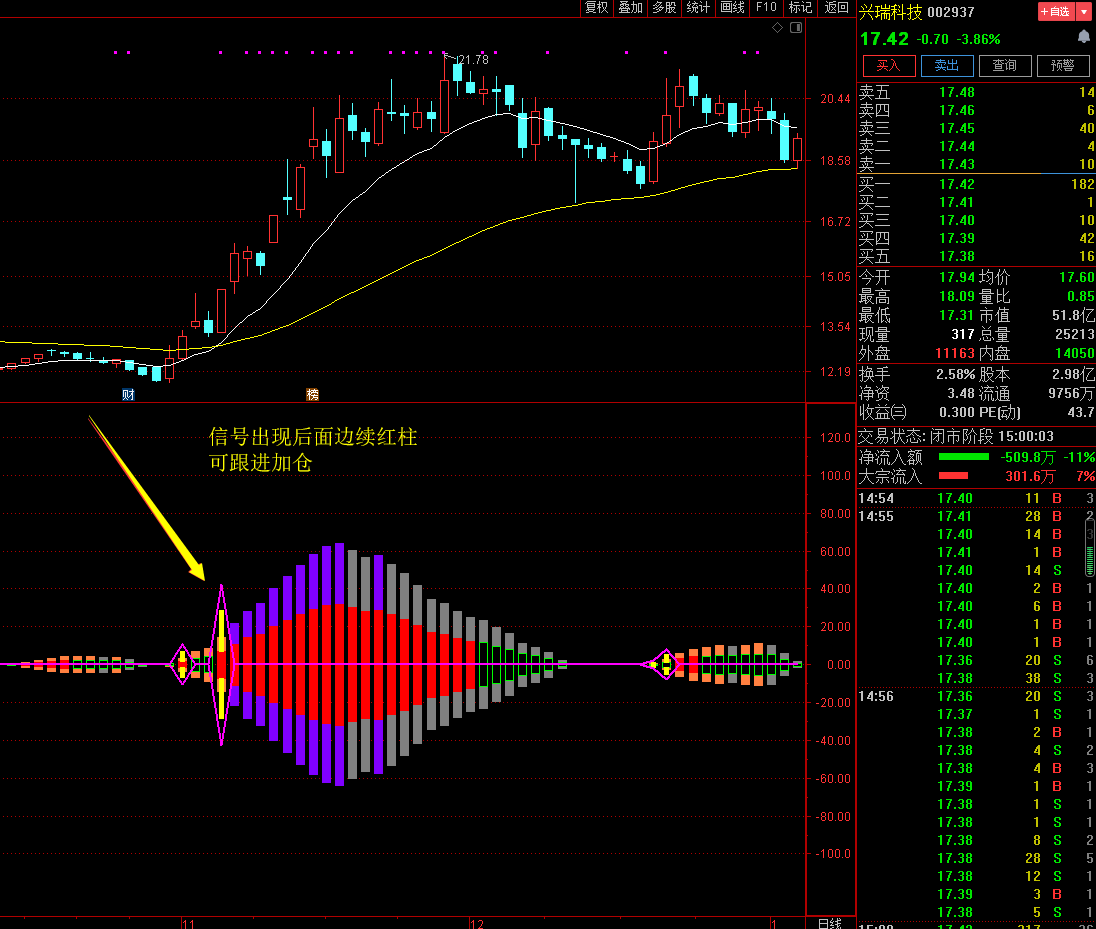The width and height of the screenshot is (1096, 929).
Task: Open the F10 company info tab
Action: (766, 8)
